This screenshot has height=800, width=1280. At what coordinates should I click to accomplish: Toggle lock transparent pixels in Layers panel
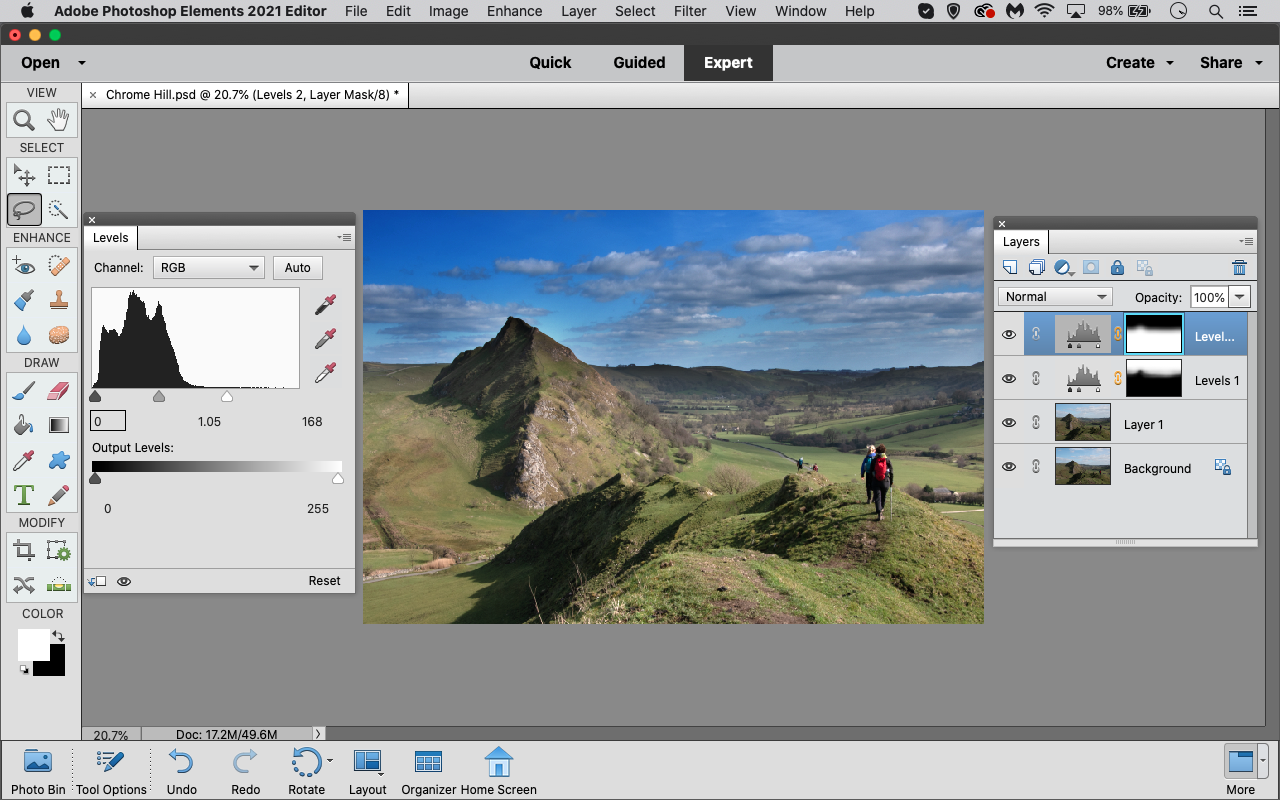pos(1145,268)
